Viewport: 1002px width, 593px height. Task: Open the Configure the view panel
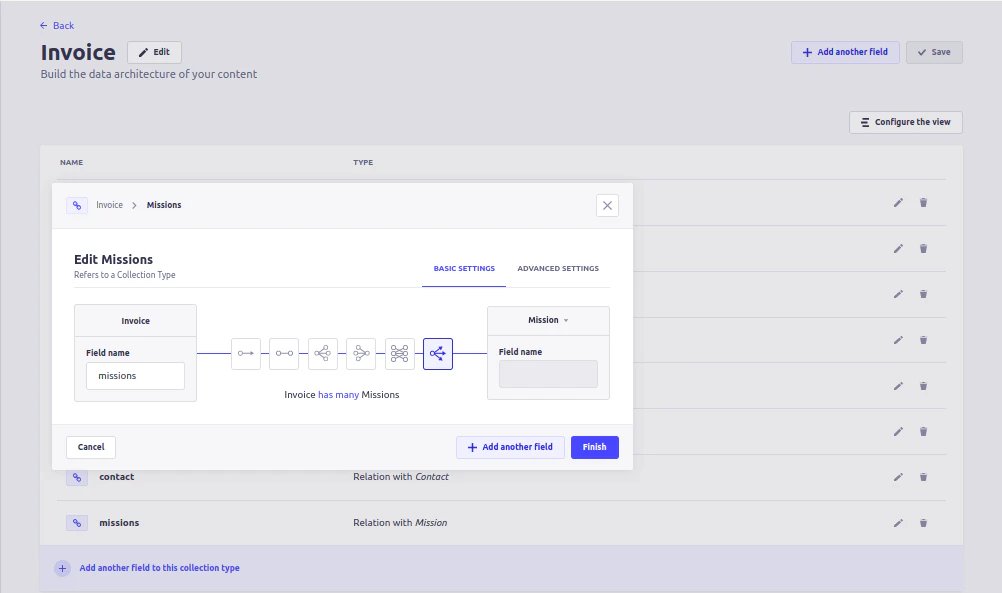coord(905,121)
